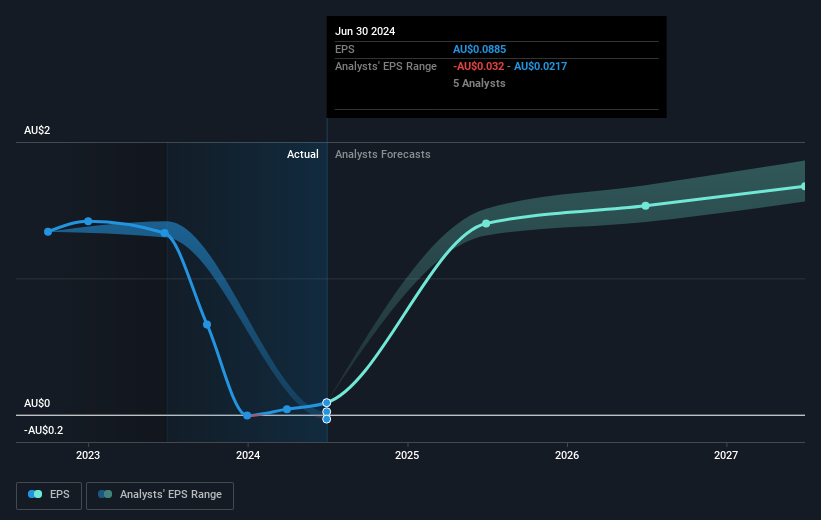Click the Jun 30 2024 tooltip date
Image resolution: width=821 pixels, height=520 pixels.
click(365, 31)
